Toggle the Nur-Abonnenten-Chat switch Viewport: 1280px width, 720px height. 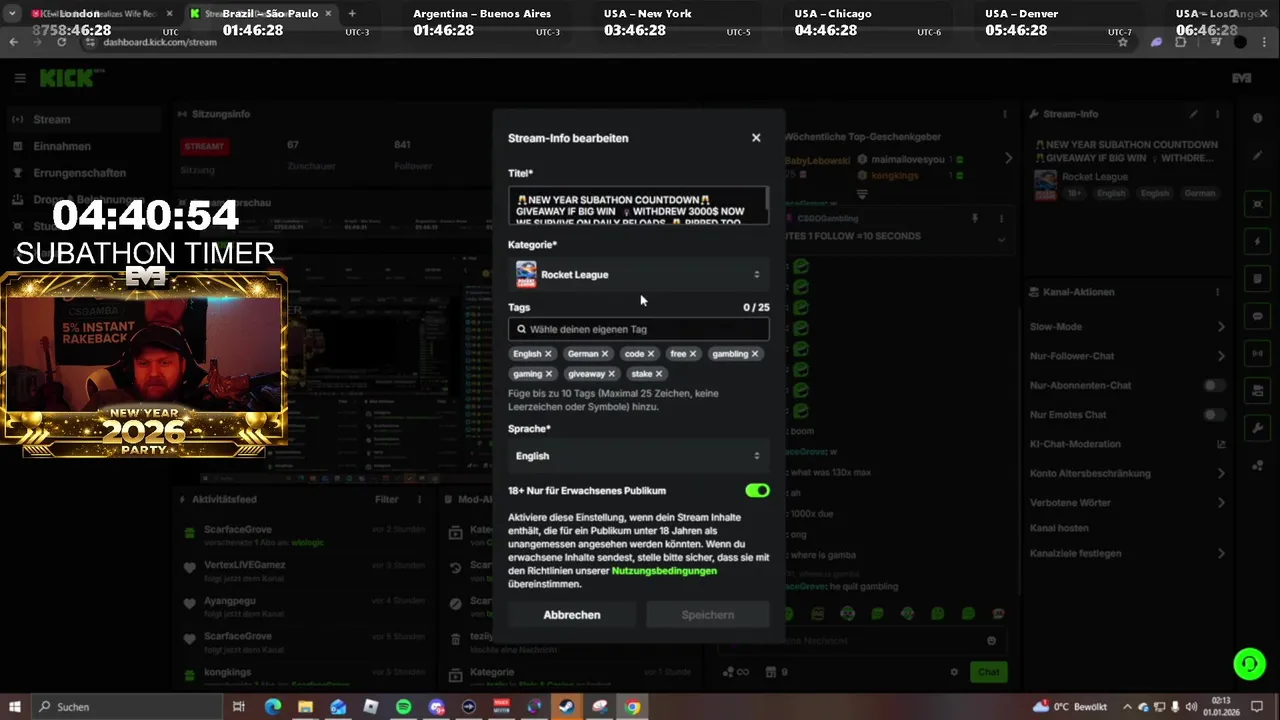click(x=1214, y=385)
